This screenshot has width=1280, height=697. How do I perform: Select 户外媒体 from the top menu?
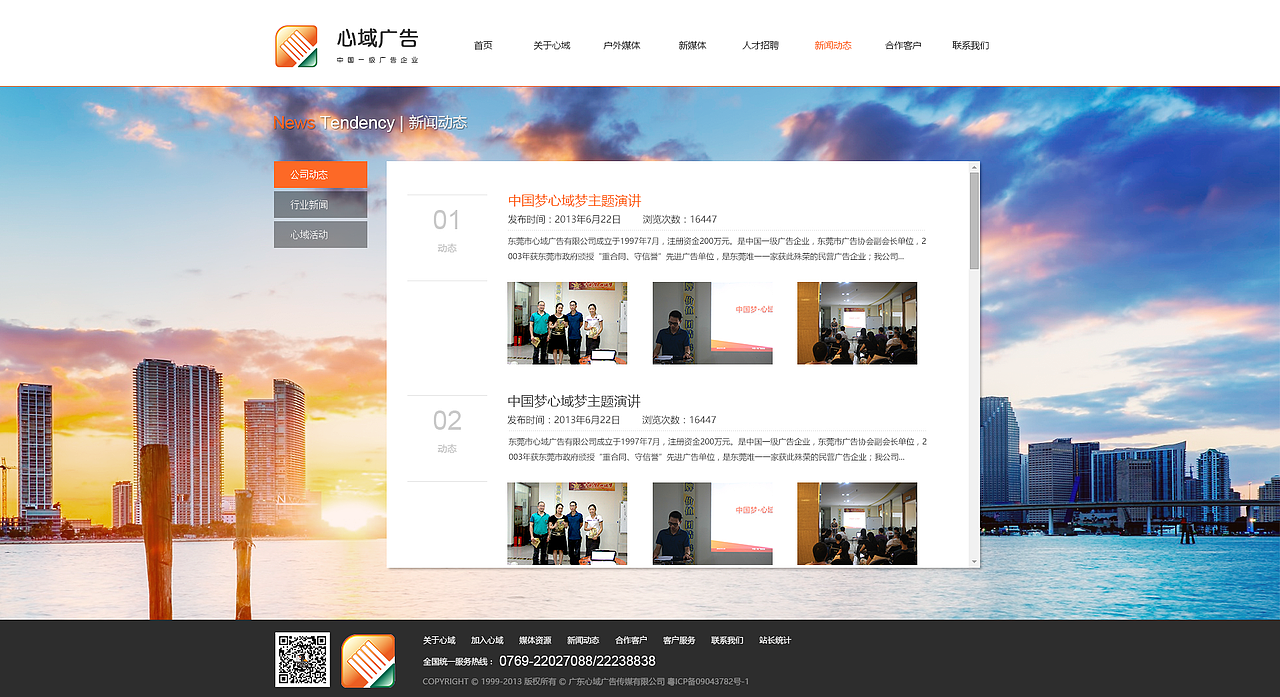click(x=623, y=45)
